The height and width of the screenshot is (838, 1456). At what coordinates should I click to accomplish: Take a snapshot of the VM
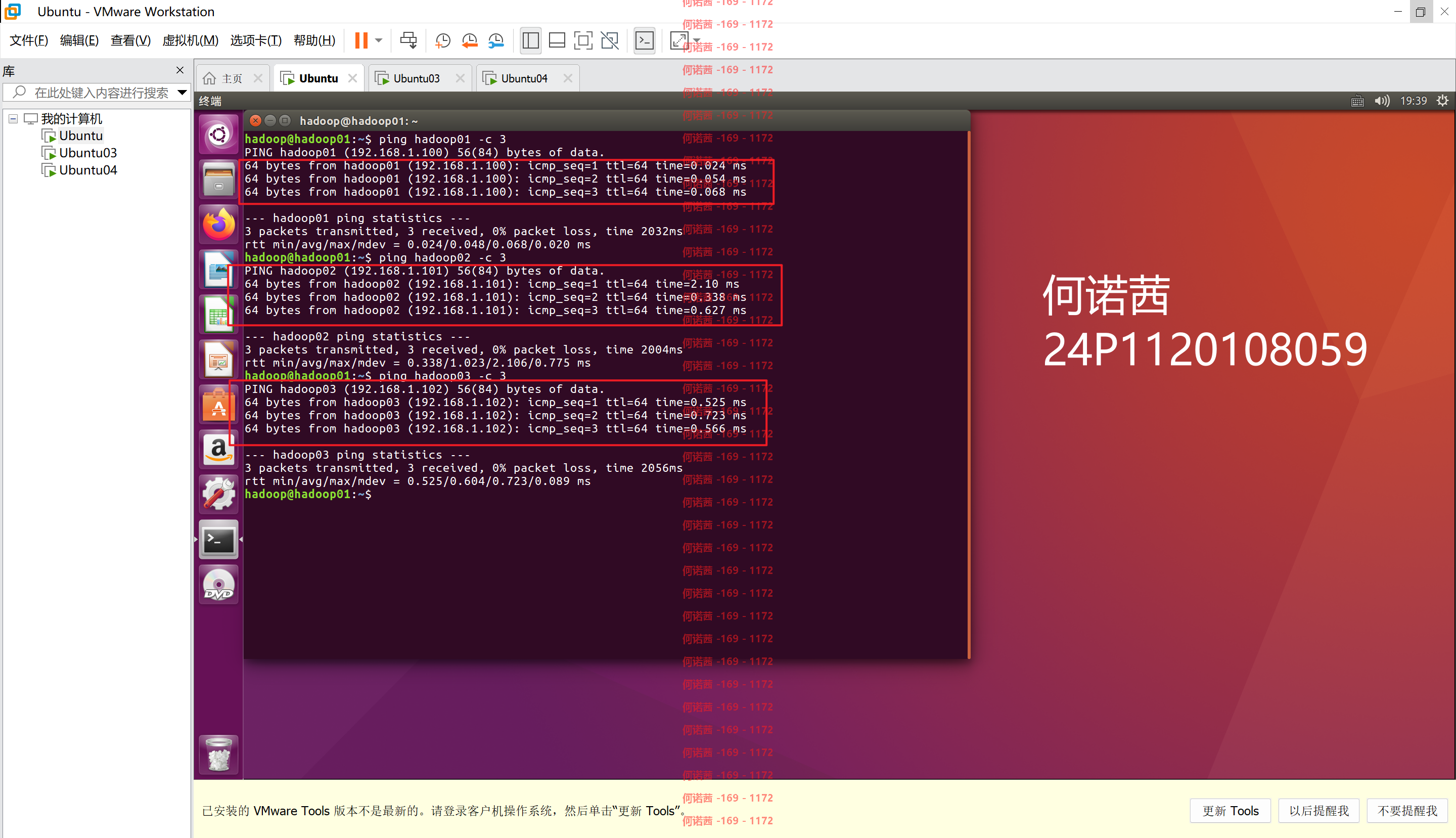click(x=442, y=40)
